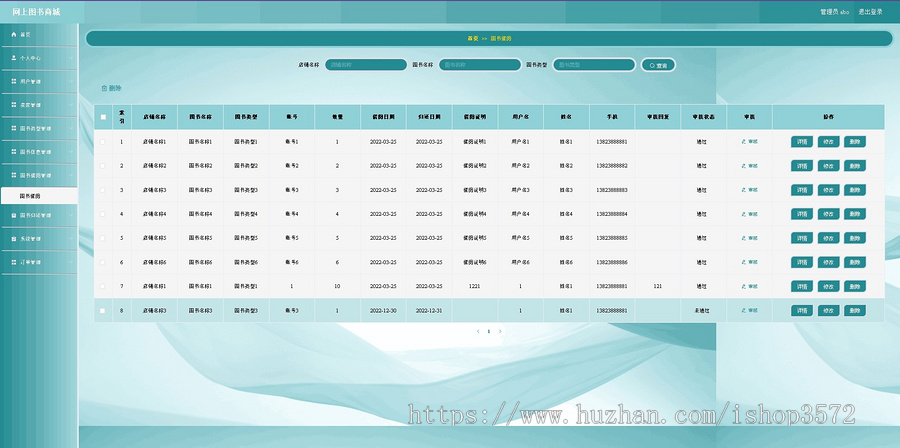Expand the 用户管理 chevron arrow
Viewport: 900px width, 448px height.
(x=71, y=81)
